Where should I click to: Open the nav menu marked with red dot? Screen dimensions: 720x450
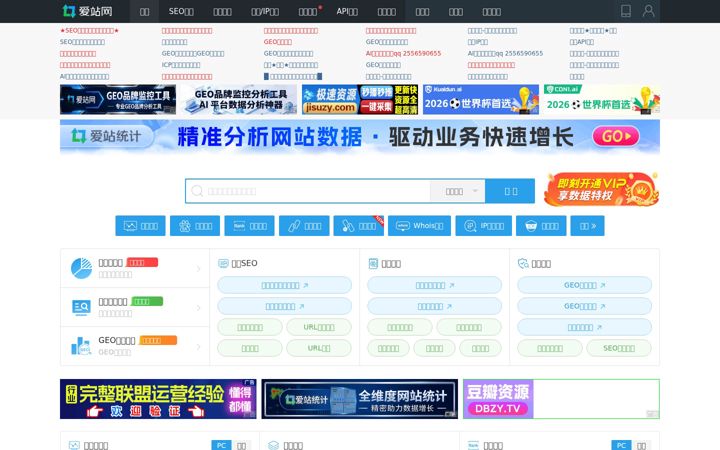click(308, 11)
